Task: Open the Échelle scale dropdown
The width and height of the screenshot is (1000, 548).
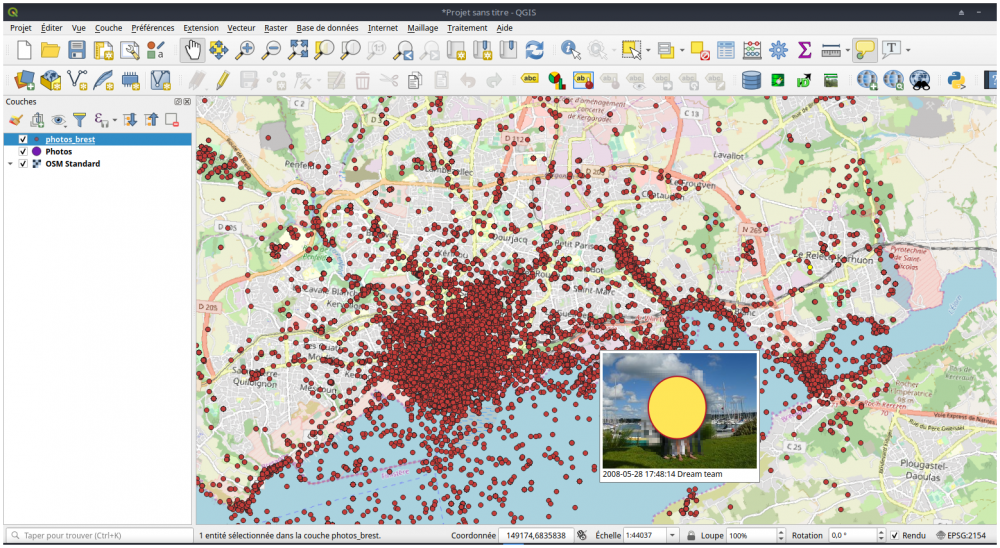Action: [x=674, y=536]
